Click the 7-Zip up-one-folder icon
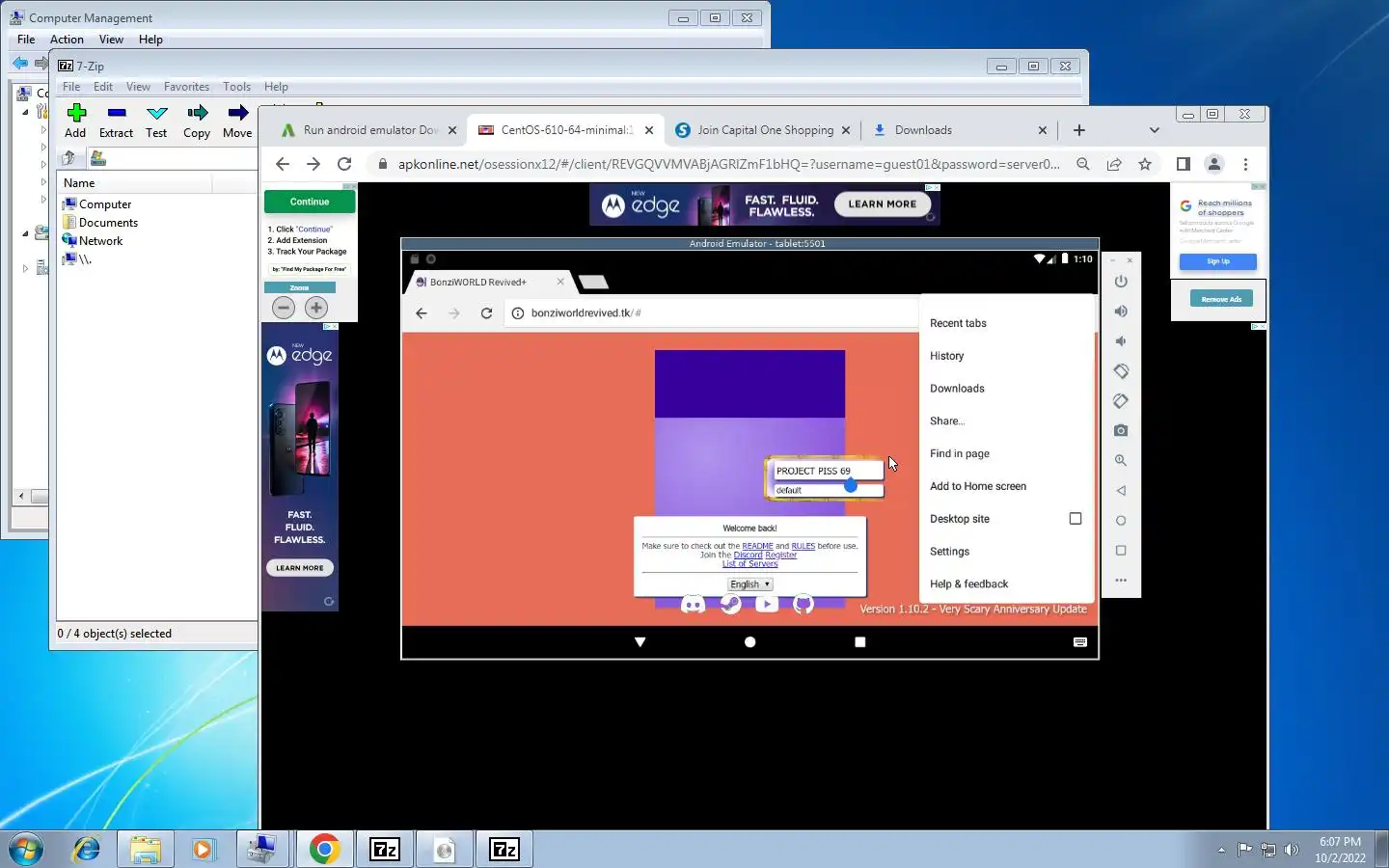This screenshot has height=868, width=1389. coord(68,158)
